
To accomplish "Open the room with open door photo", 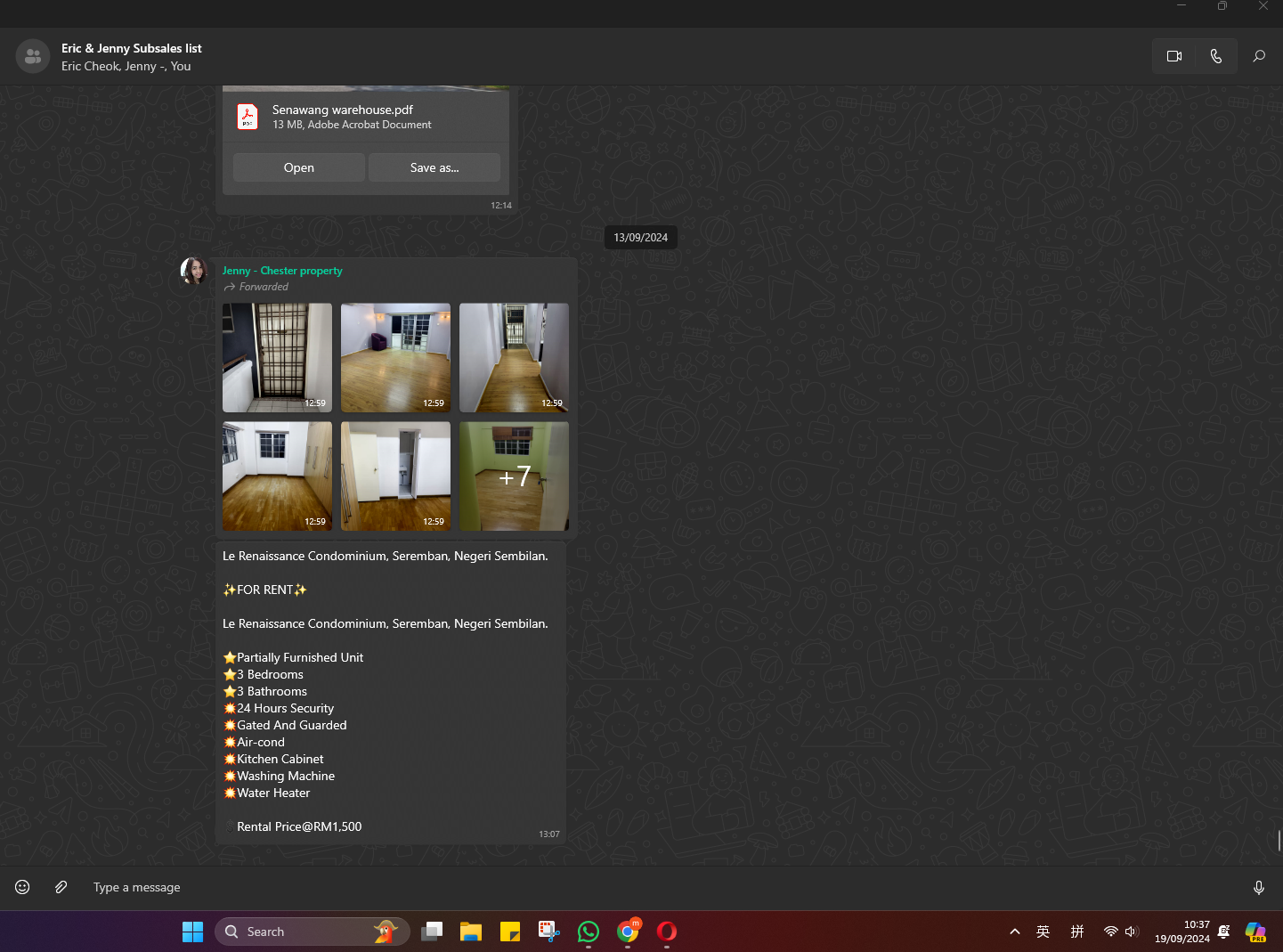I will (395, 476).
